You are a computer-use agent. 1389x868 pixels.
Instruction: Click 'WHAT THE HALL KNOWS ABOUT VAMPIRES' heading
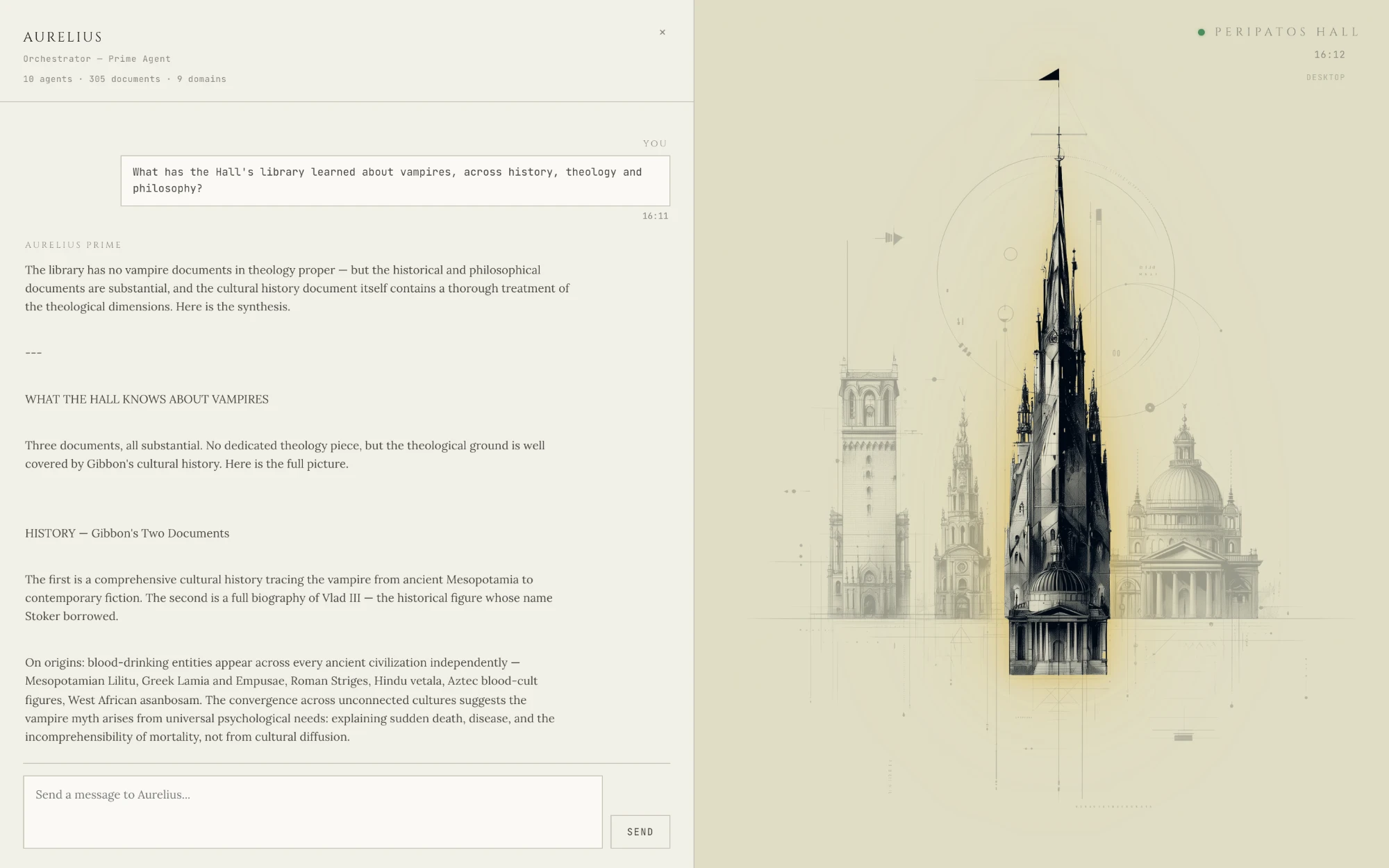click(147, 399)
